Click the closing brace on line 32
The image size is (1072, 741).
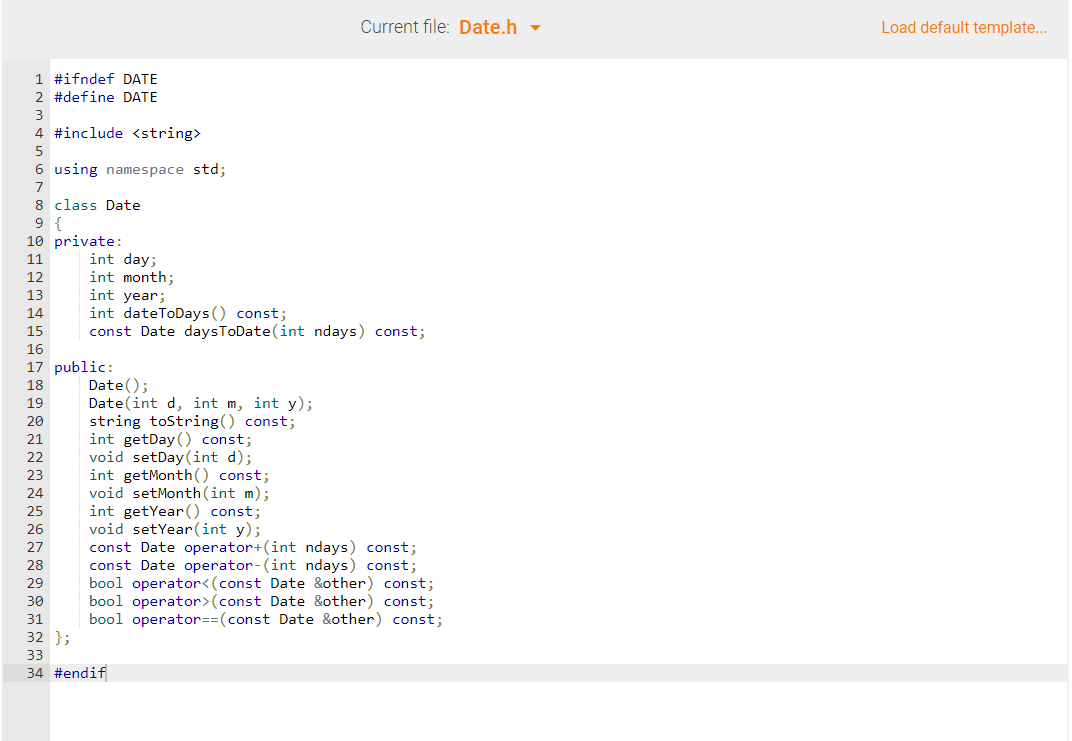[57, 636]
